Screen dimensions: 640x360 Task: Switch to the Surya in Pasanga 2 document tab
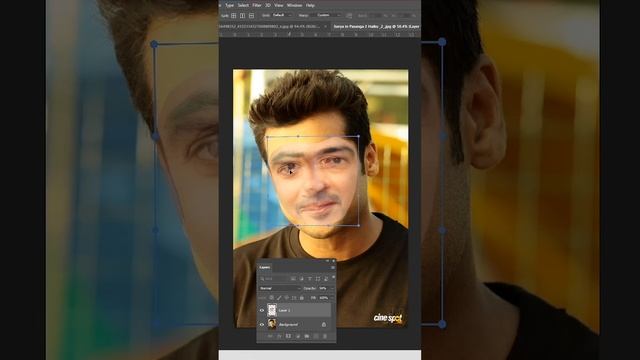pos(376,27)
